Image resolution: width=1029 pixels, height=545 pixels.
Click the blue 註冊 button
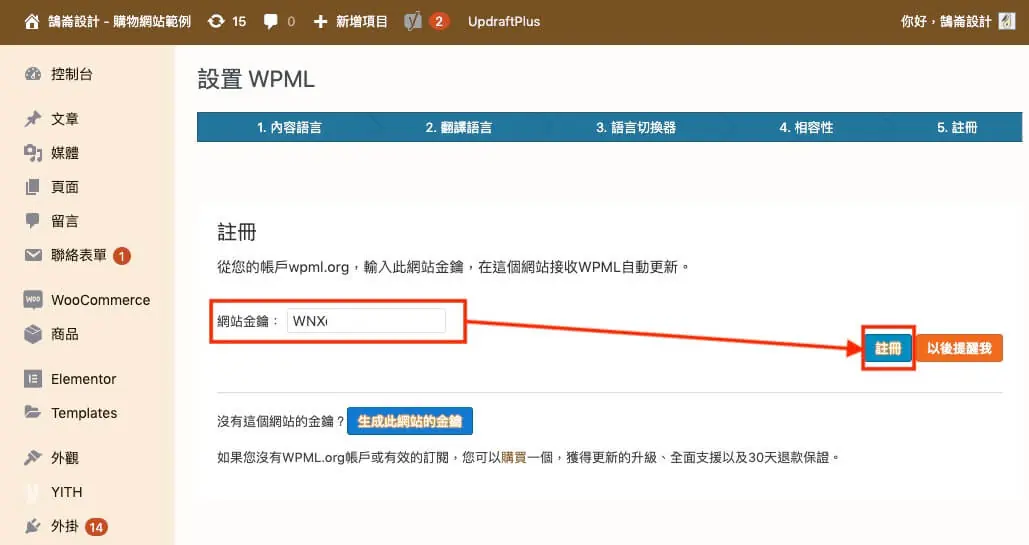coord(888,348)
